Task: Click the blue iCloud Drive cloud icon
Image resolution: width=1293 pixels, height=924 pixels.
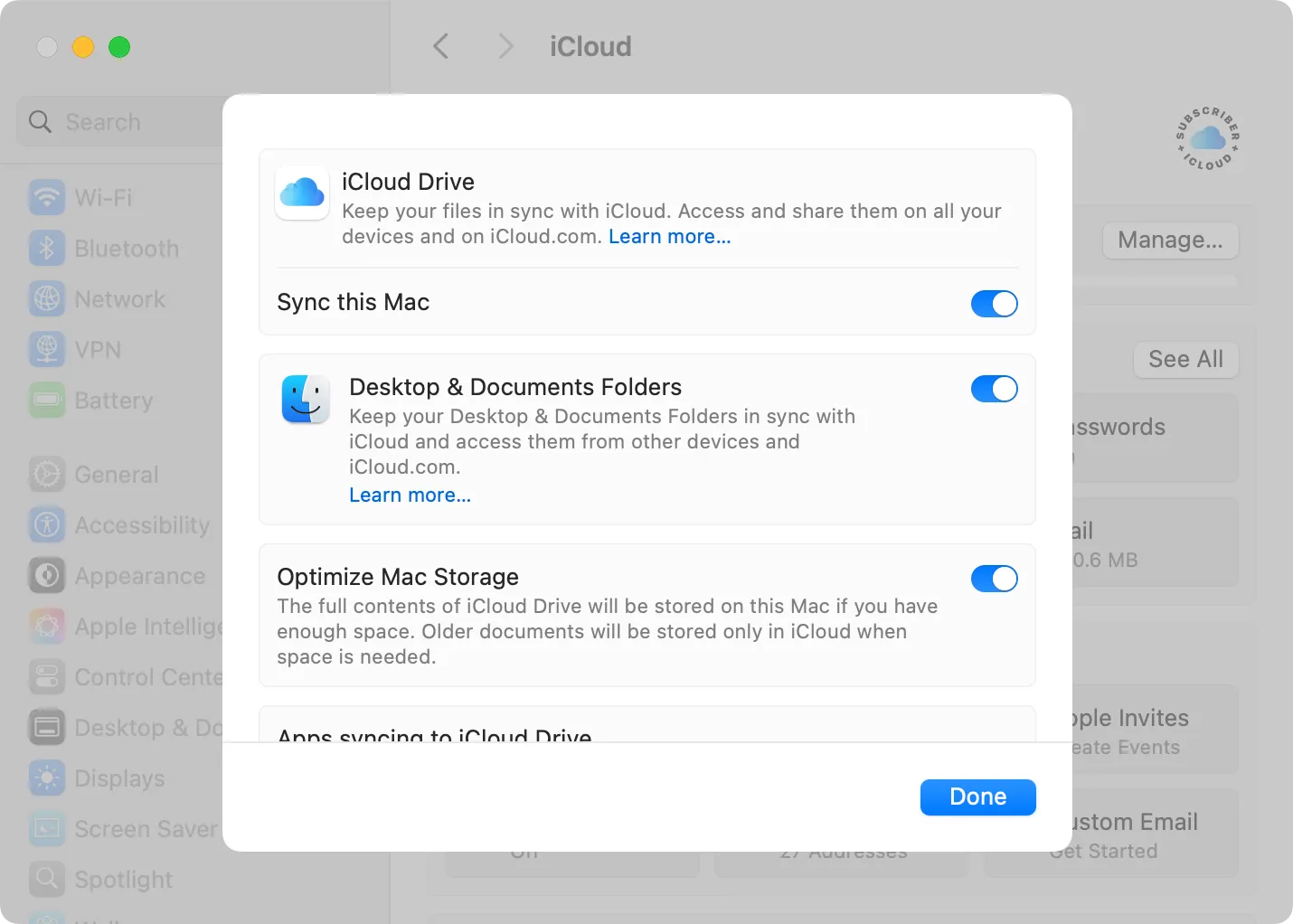Action: pyautogui.click(x=302, y=193)
